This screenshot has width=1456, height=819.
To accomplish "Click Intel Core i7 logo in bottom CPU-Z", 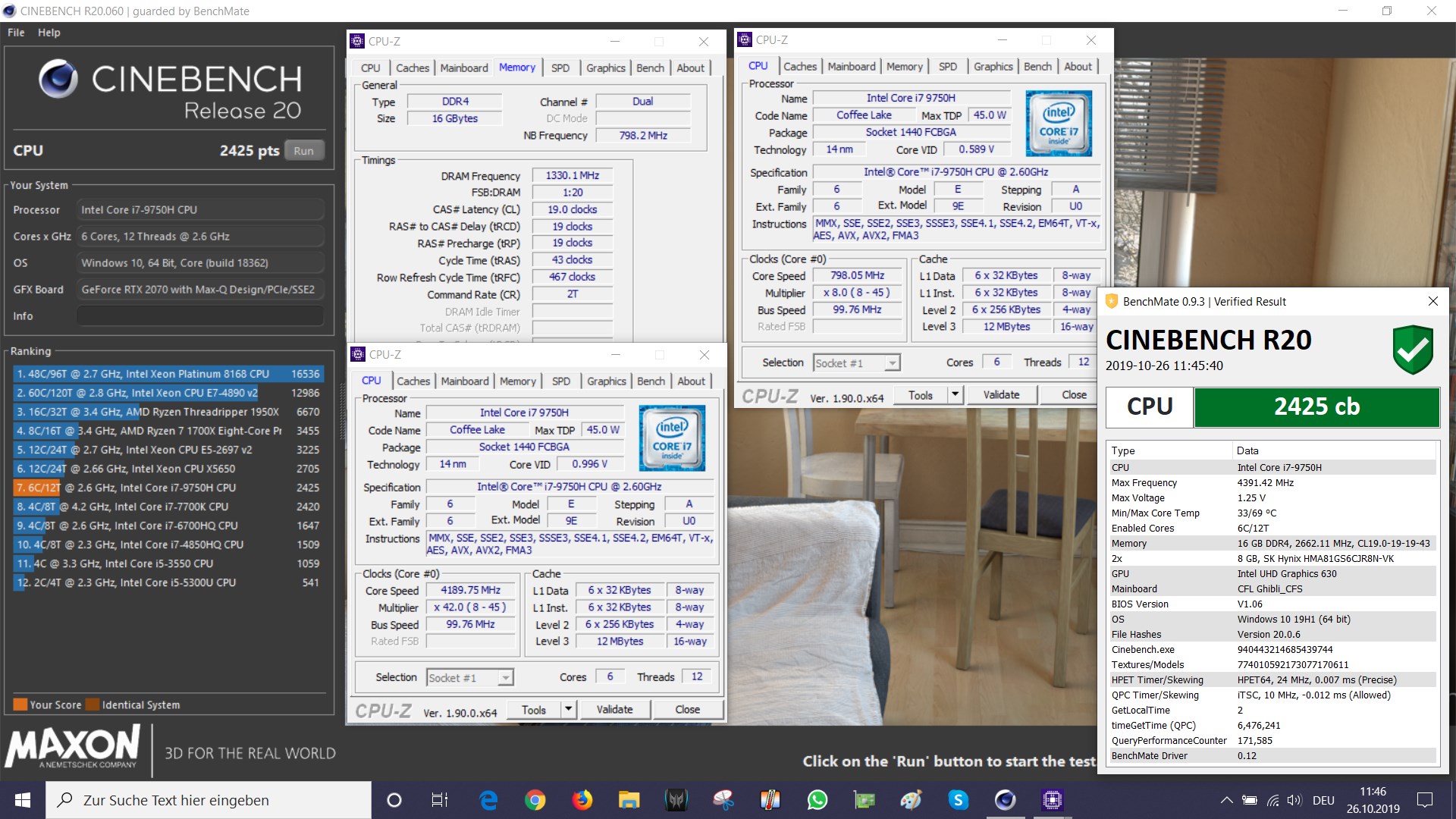I will [672, 438].
